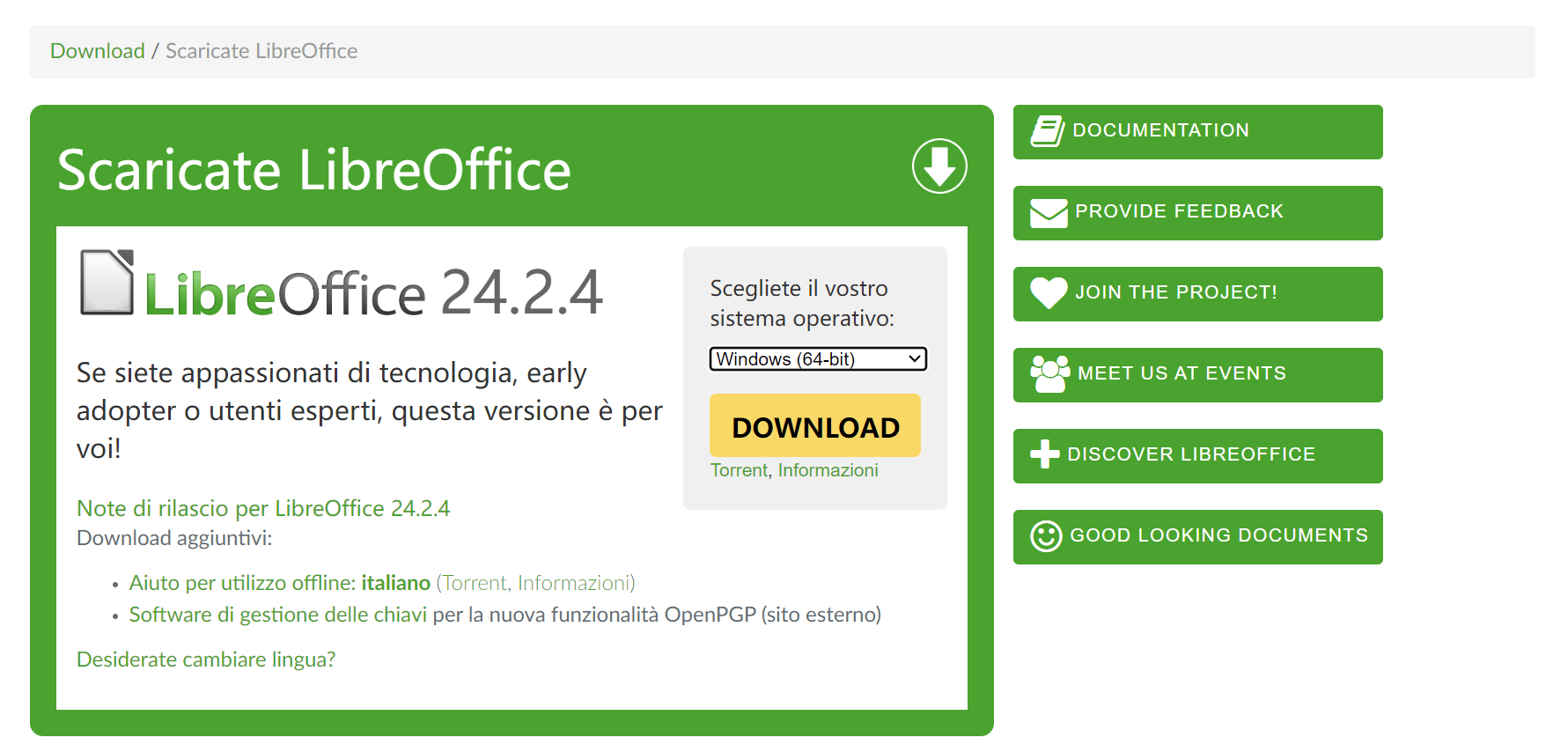Open Note di rilascio per LibreOffice 24.2.4
1568x745 pixels.
263,508
